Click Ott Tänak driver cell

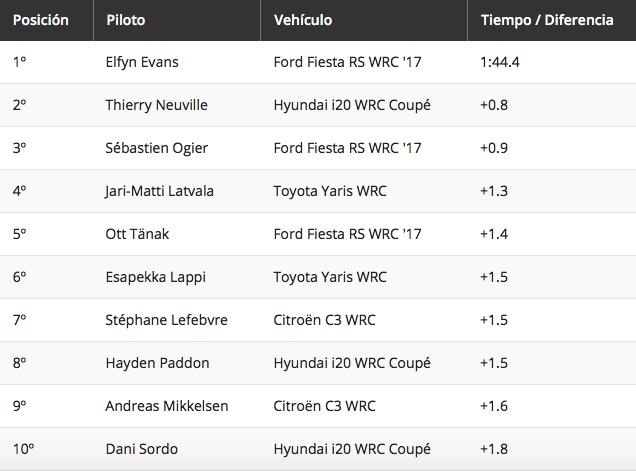point(137,234)
